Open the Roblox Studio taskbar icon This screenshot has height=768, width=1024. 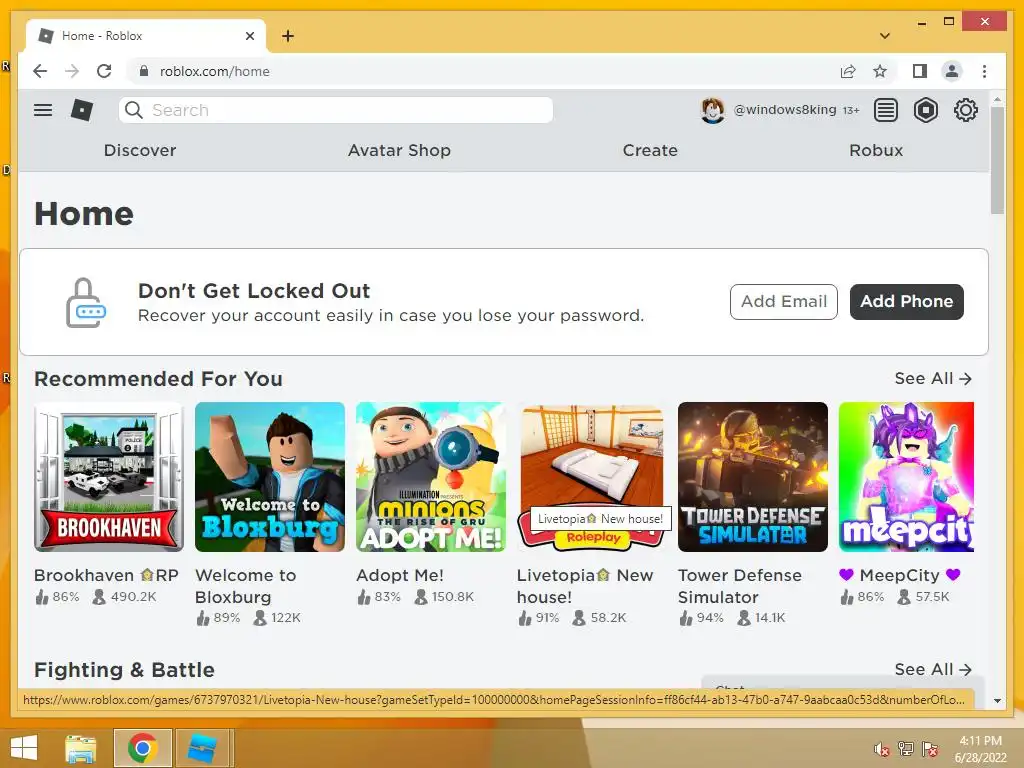(x=201, y=748)
